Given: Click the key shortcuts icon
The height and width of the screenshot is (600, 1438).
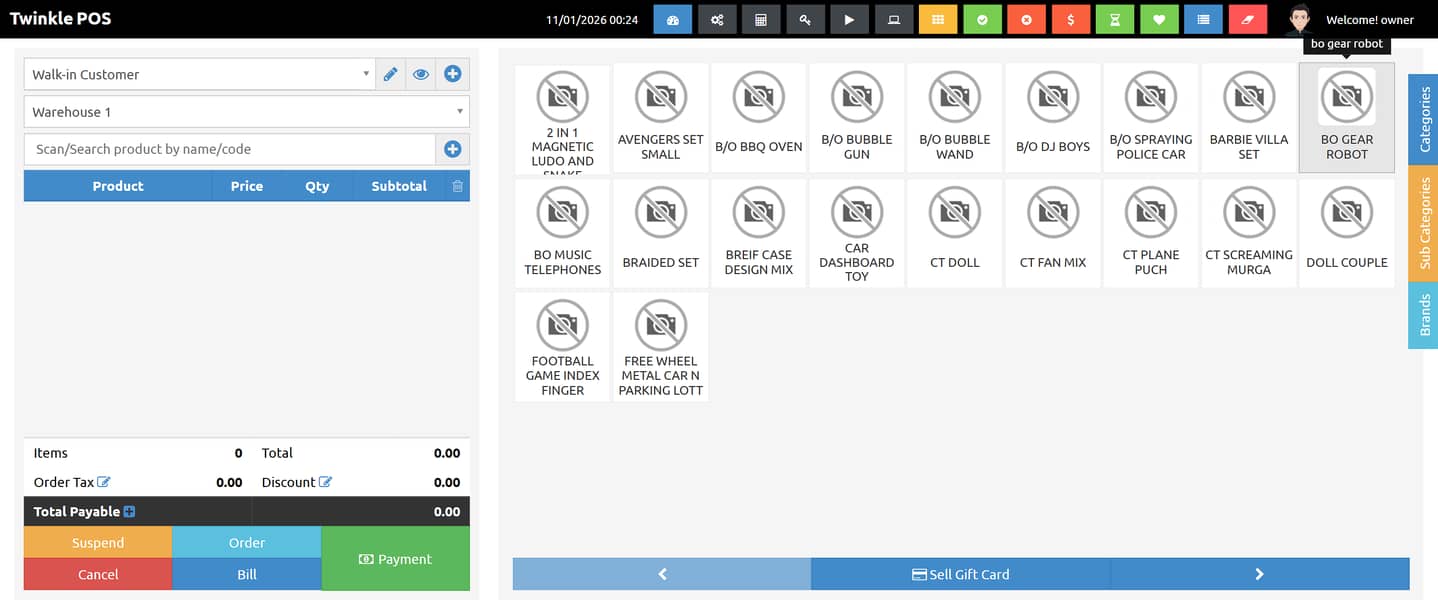Looking at the screenshot, I should (805, 20).
